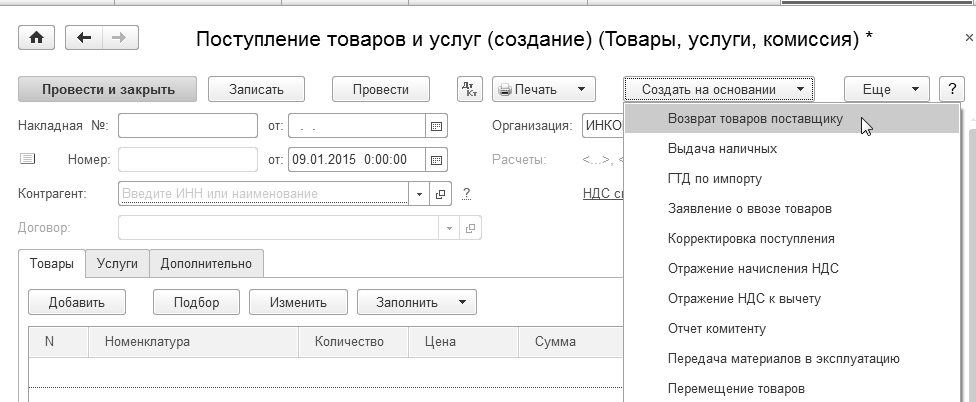
Task: Click the icon left of Номер
Action: click(x=27, y=159)
